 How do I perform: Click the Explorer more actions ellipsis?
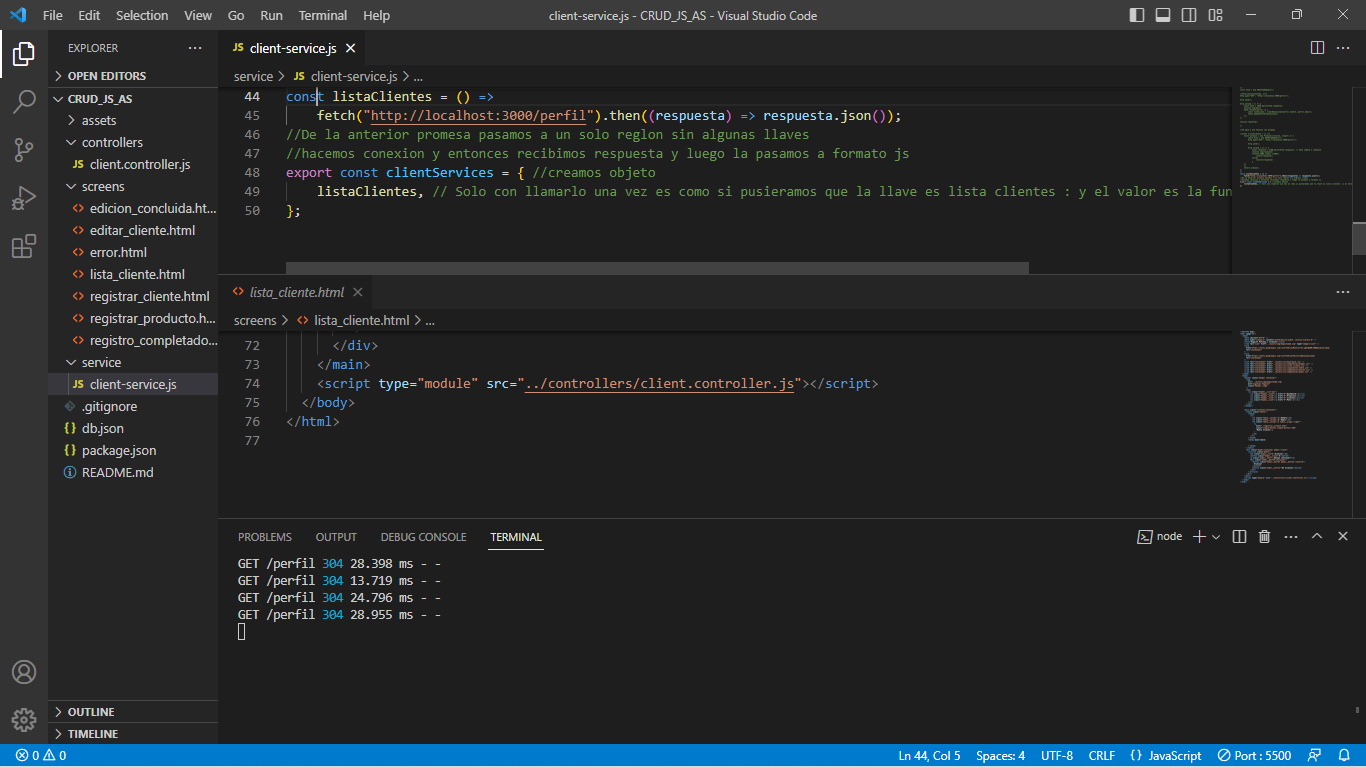click(194, 48)
